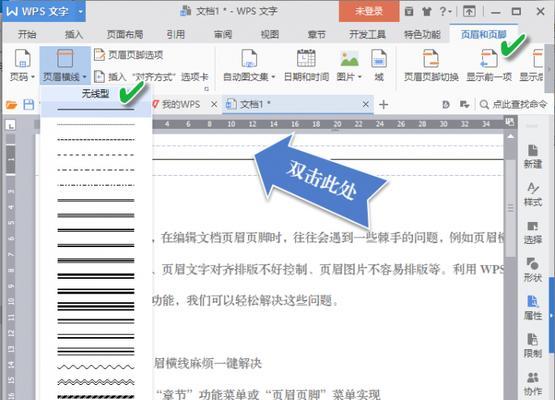
Task: Open 形状 shapes side panel
Action: pyautogui.click(x=533, y=270)
